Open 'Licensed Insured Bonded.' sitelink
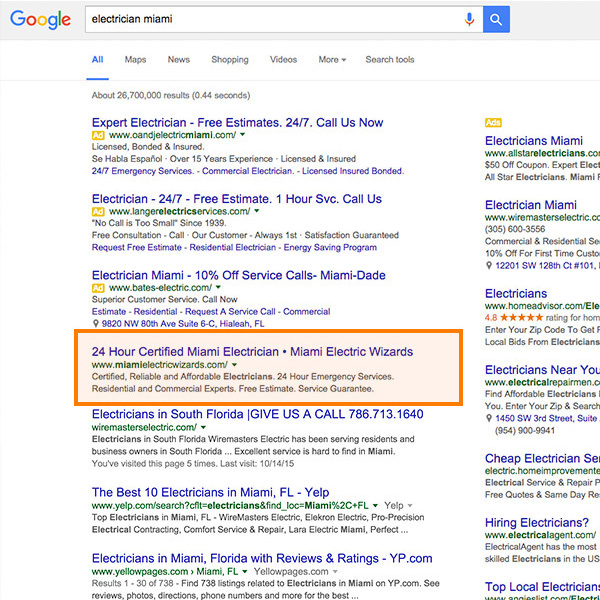This screenshot has width=600, height=600. (x=353, y=171)
